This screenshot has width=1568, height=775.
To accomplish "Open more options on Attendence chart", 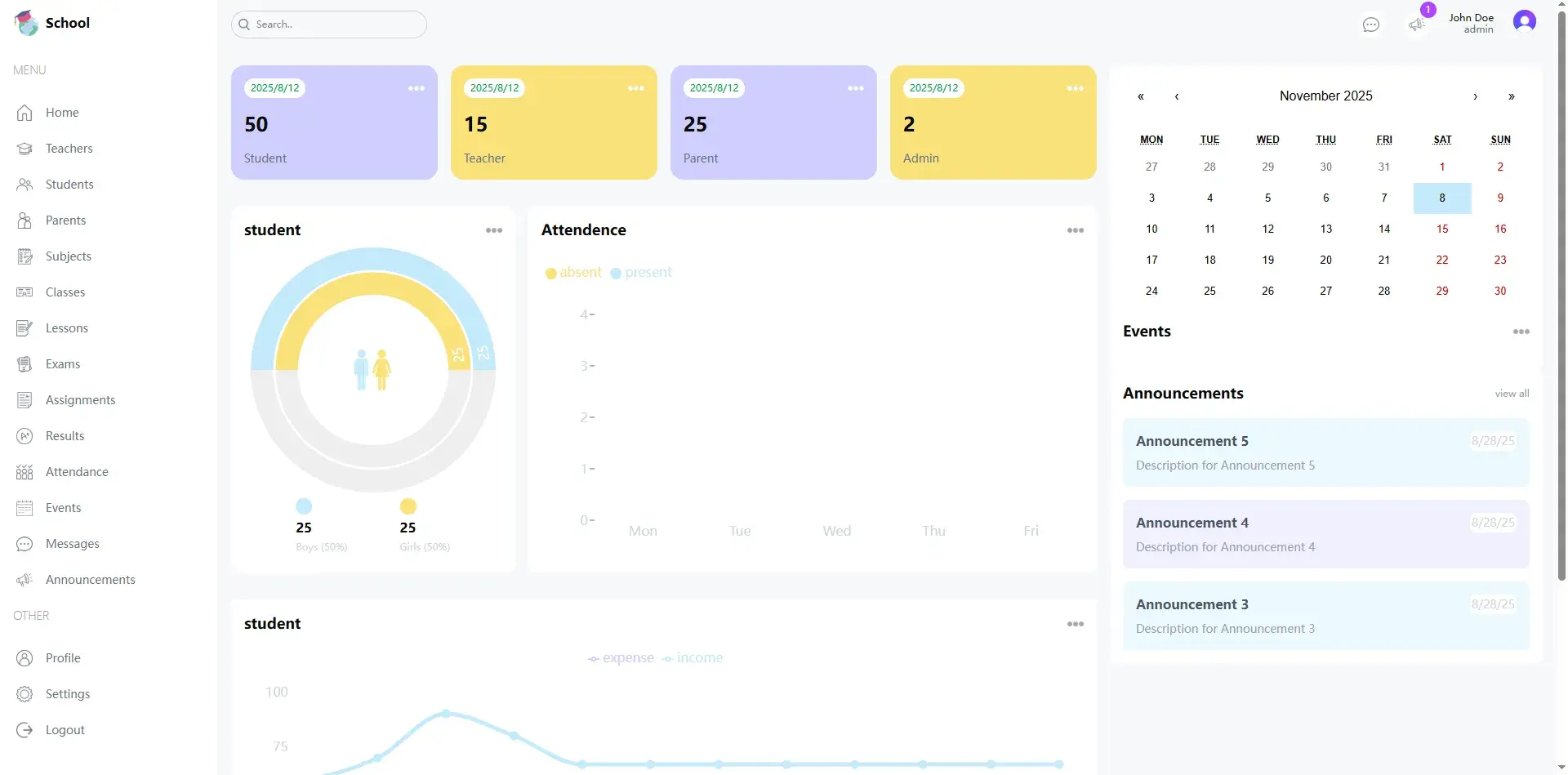I will (1075, 230).
